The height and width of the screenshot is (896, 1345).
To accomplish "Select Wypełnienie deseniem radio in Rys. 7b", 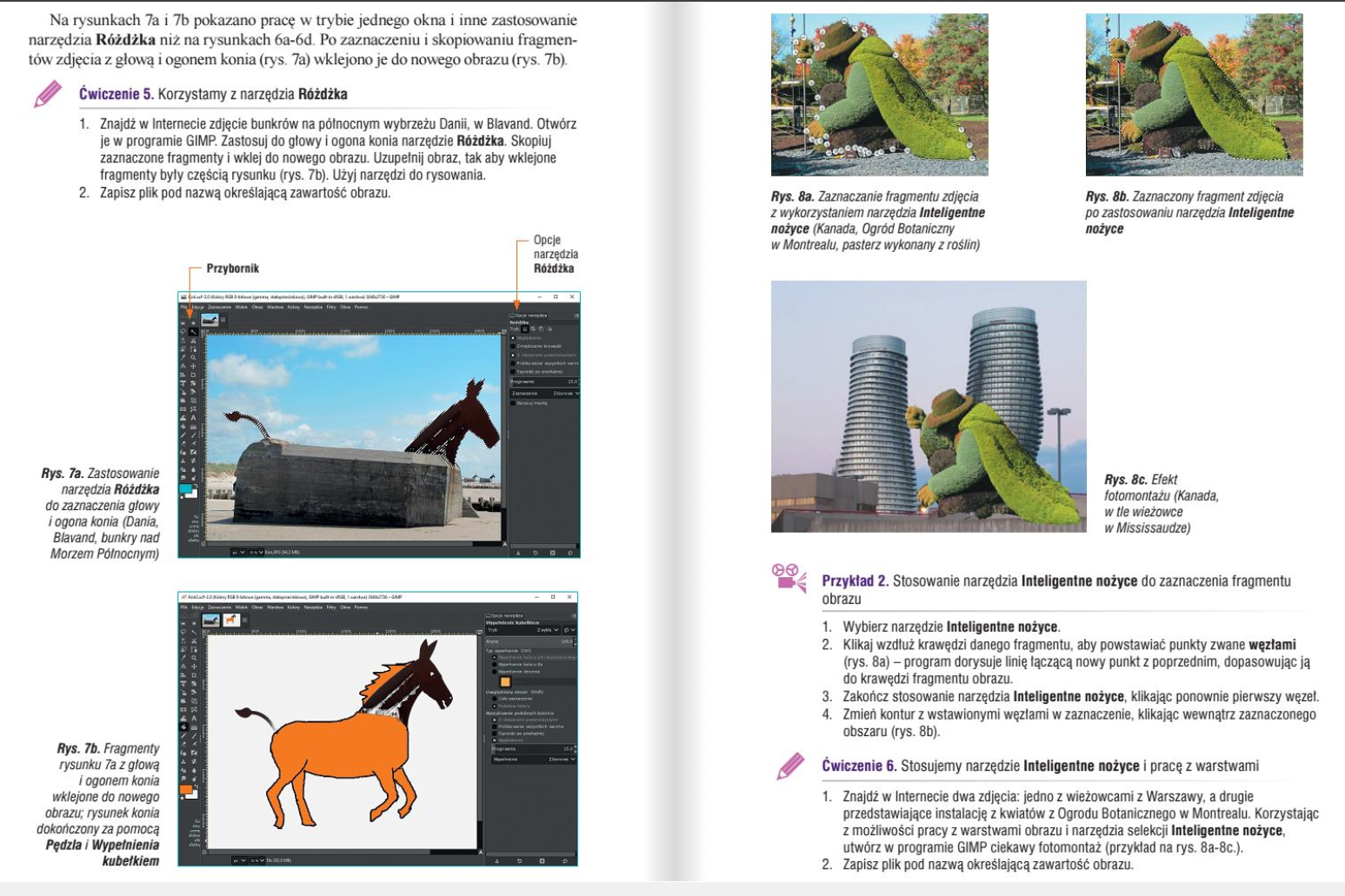I will click(x=495, y=671).
